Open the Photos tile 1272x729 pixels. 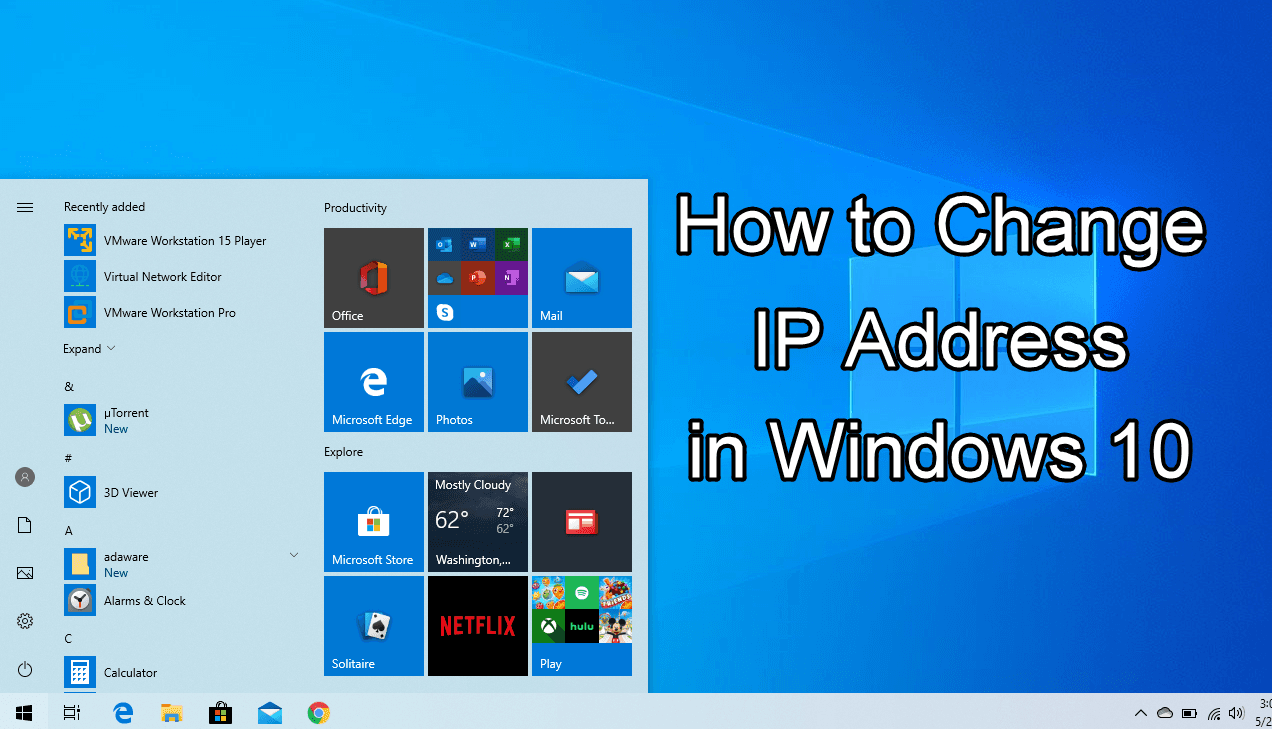click(477, 381)
